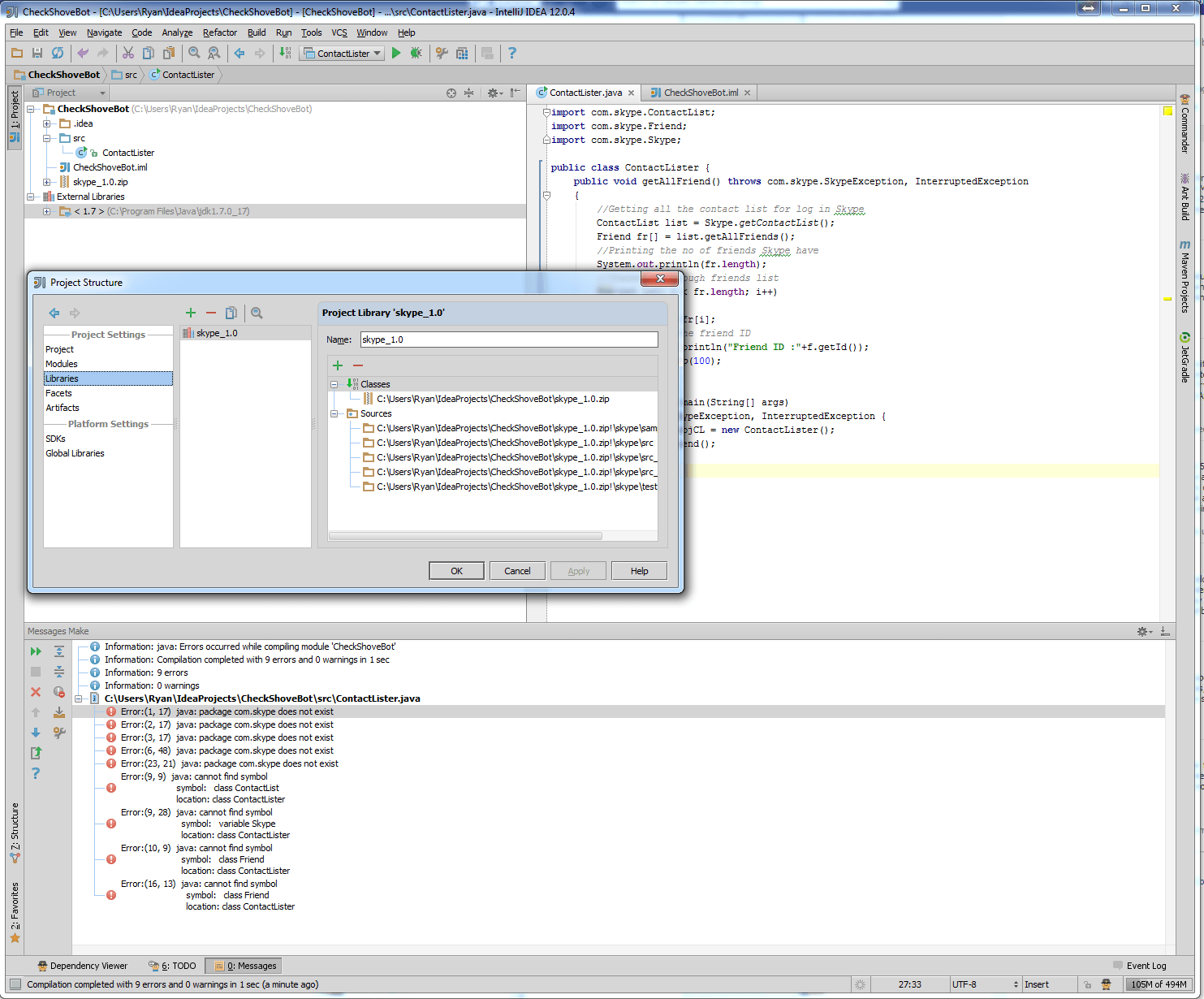Click the Replace toolbar icon
The height and width of the screenshot is (999, 1204).
(x=214, y=53)
